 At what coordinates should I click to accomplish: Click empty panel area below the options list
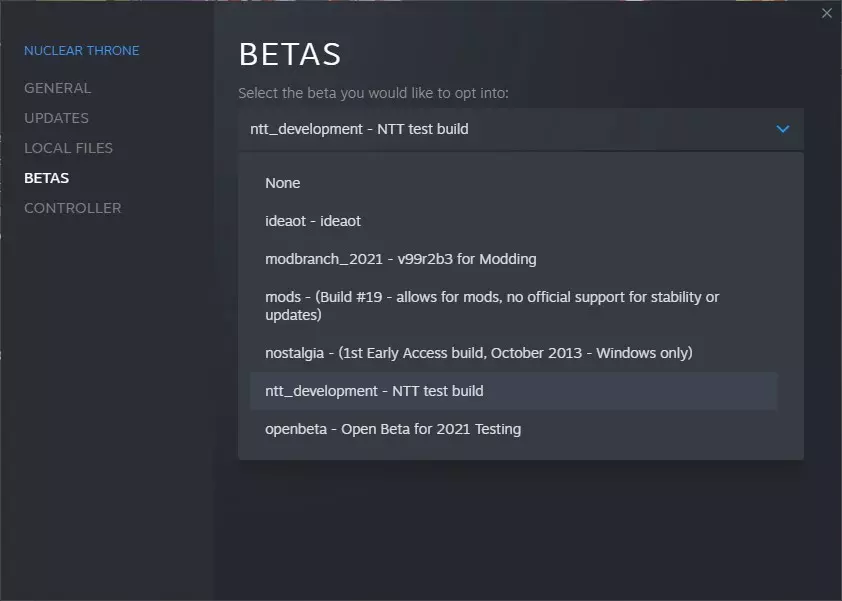click(x=520, y=530)
